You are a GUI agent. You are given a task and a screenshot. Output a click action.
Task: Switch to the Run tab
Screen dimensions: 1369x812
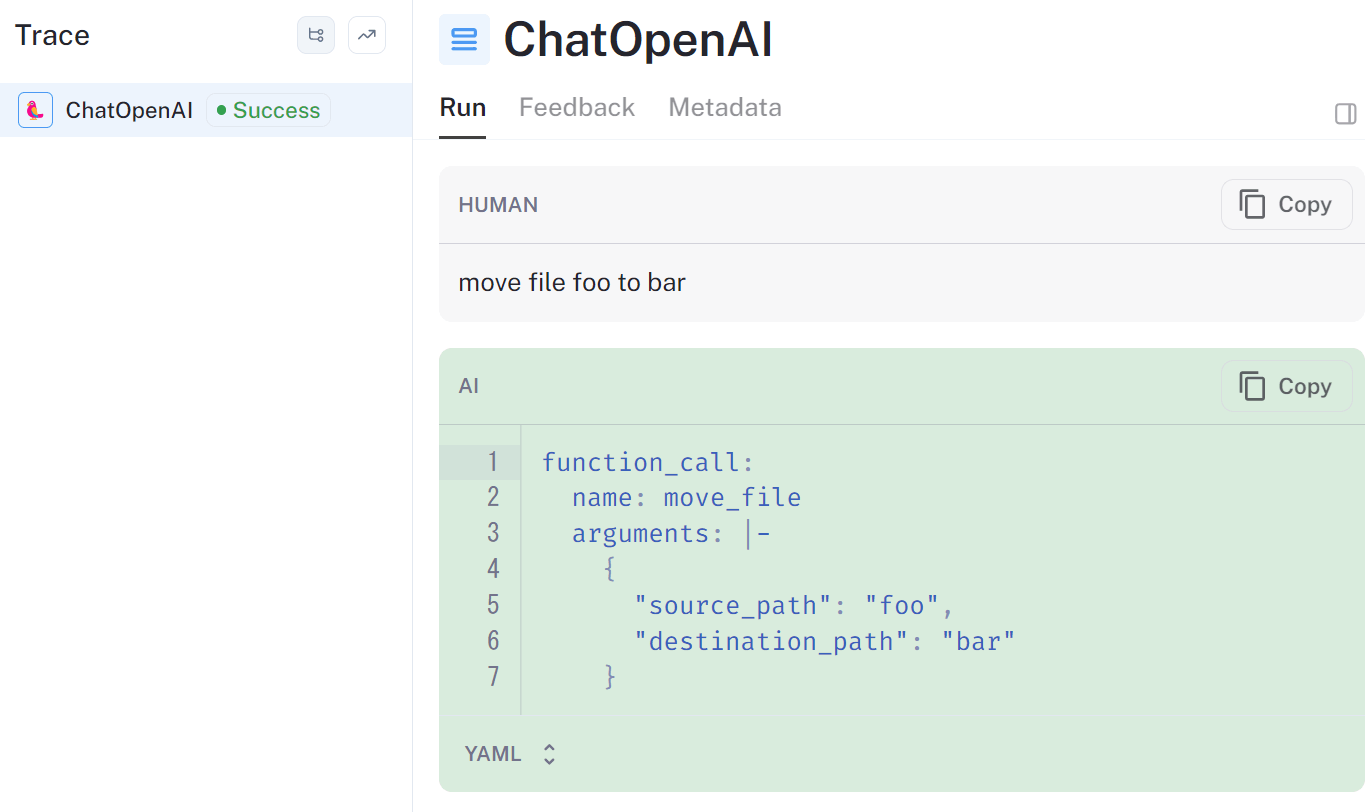(x=463, y=108)
